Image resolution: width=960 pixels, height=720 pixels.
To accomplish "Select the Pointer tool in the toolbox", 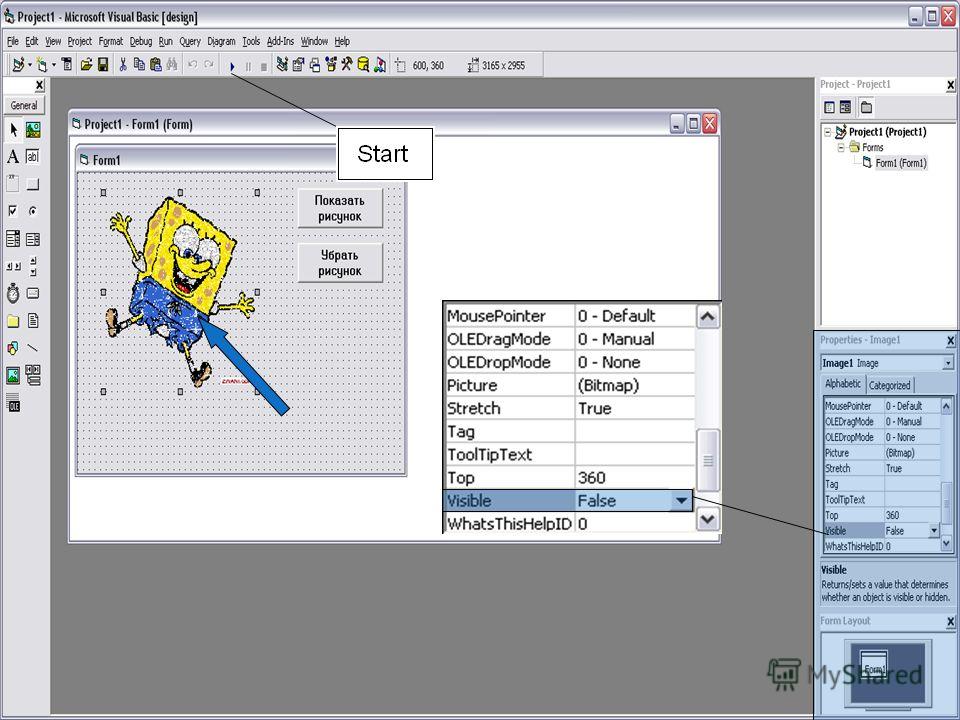I will pos(13,129).
